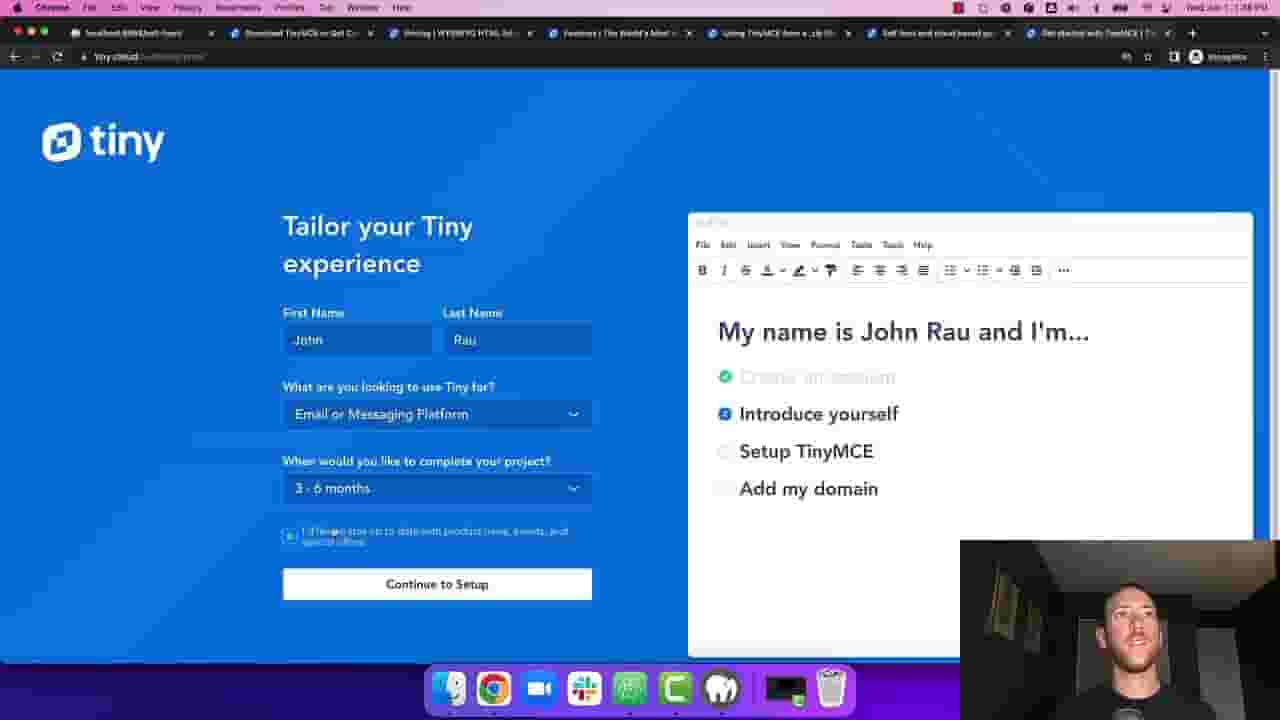Open Slack from the dock
Image resolution: width=1280 pixels, height=720 pixels.
[x=585, y=688]
